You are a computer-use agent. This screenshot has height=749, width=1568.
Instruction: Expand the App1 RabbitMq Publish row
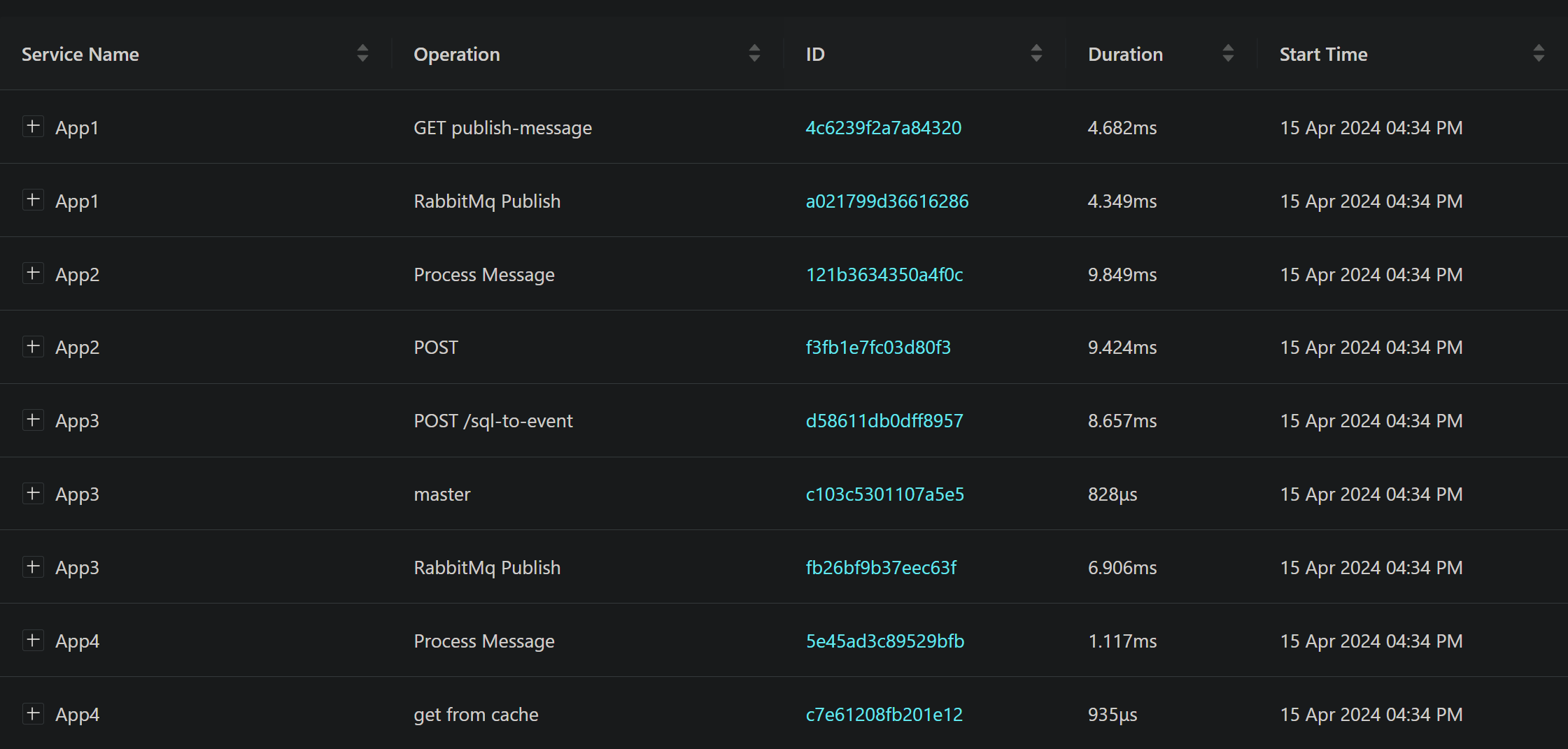click(x=33, y=200)
